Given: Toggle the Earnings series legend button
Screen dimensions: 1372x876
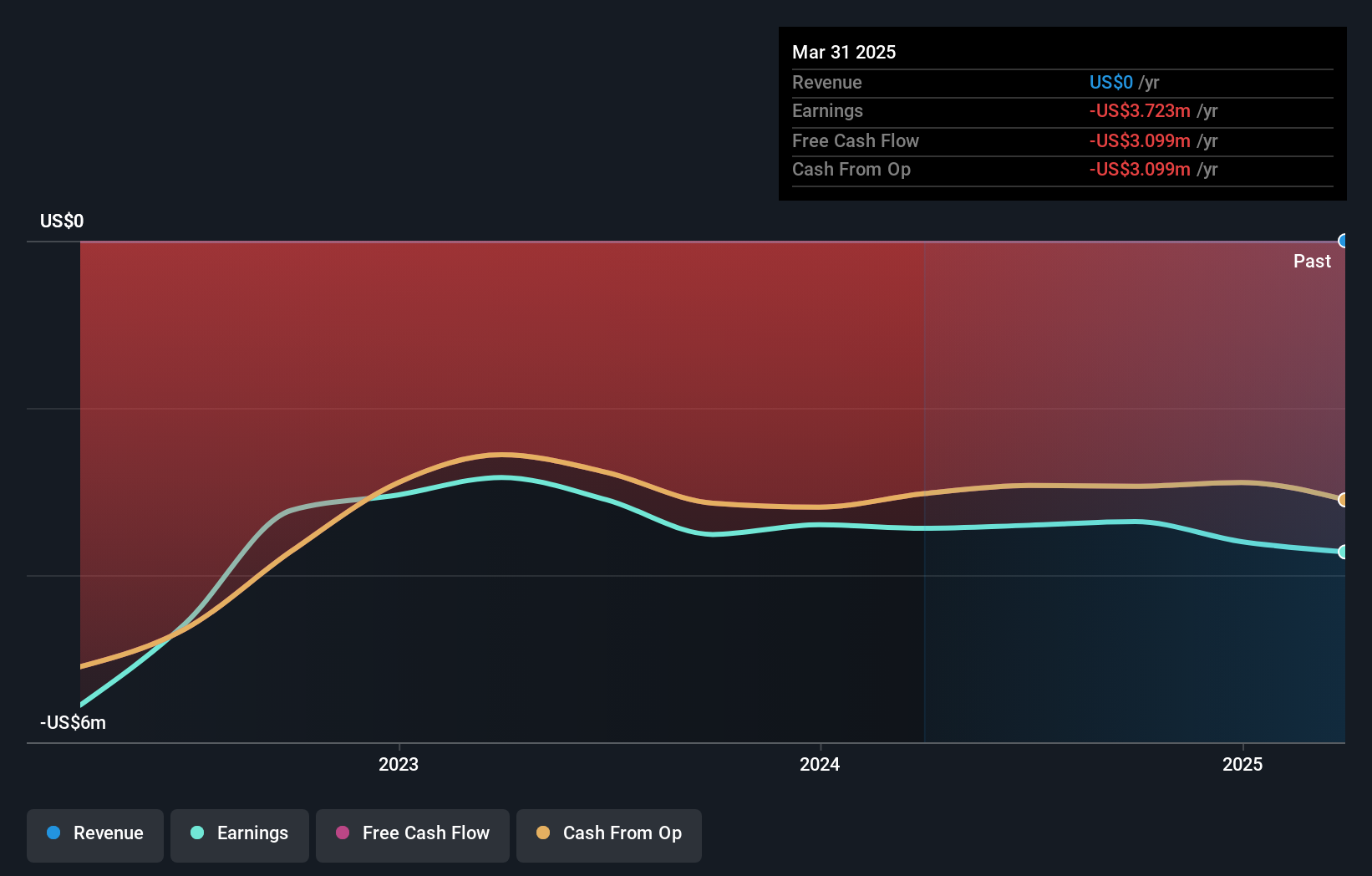Looking at the screenshot, I should (x=240, y=835).
